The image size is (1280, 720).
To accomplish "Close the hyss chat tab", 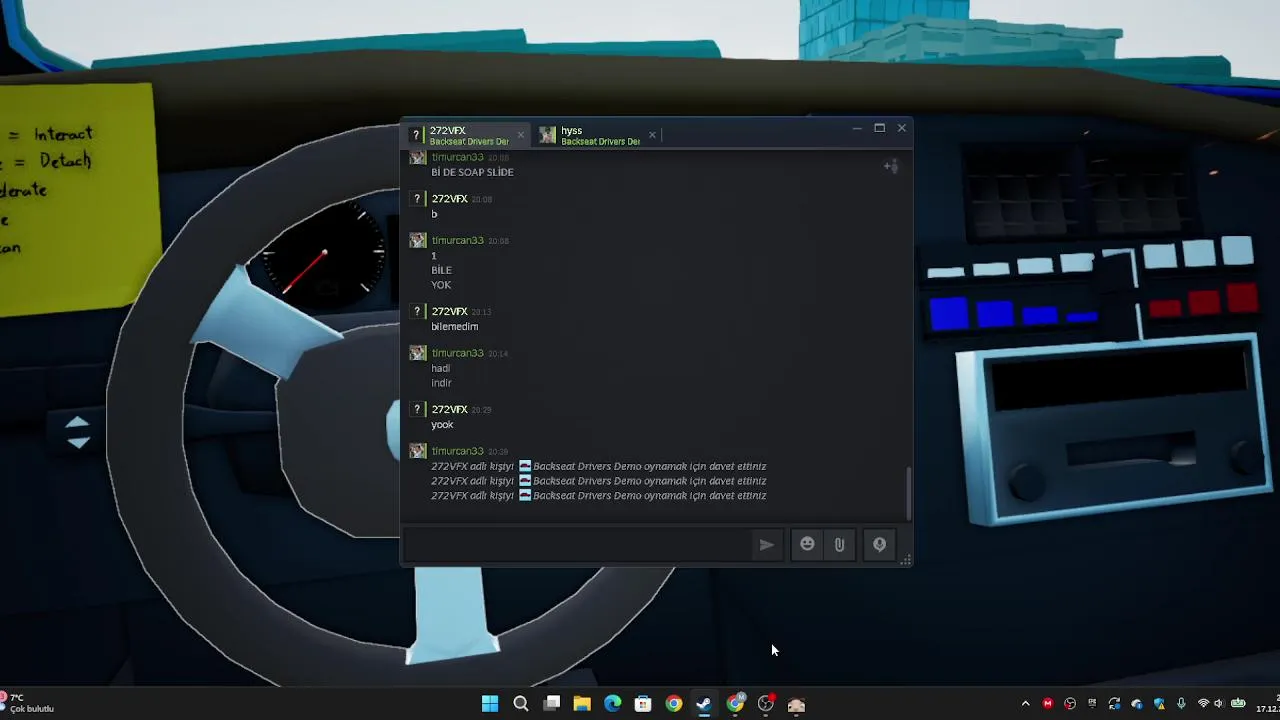I will pos(652,135).
